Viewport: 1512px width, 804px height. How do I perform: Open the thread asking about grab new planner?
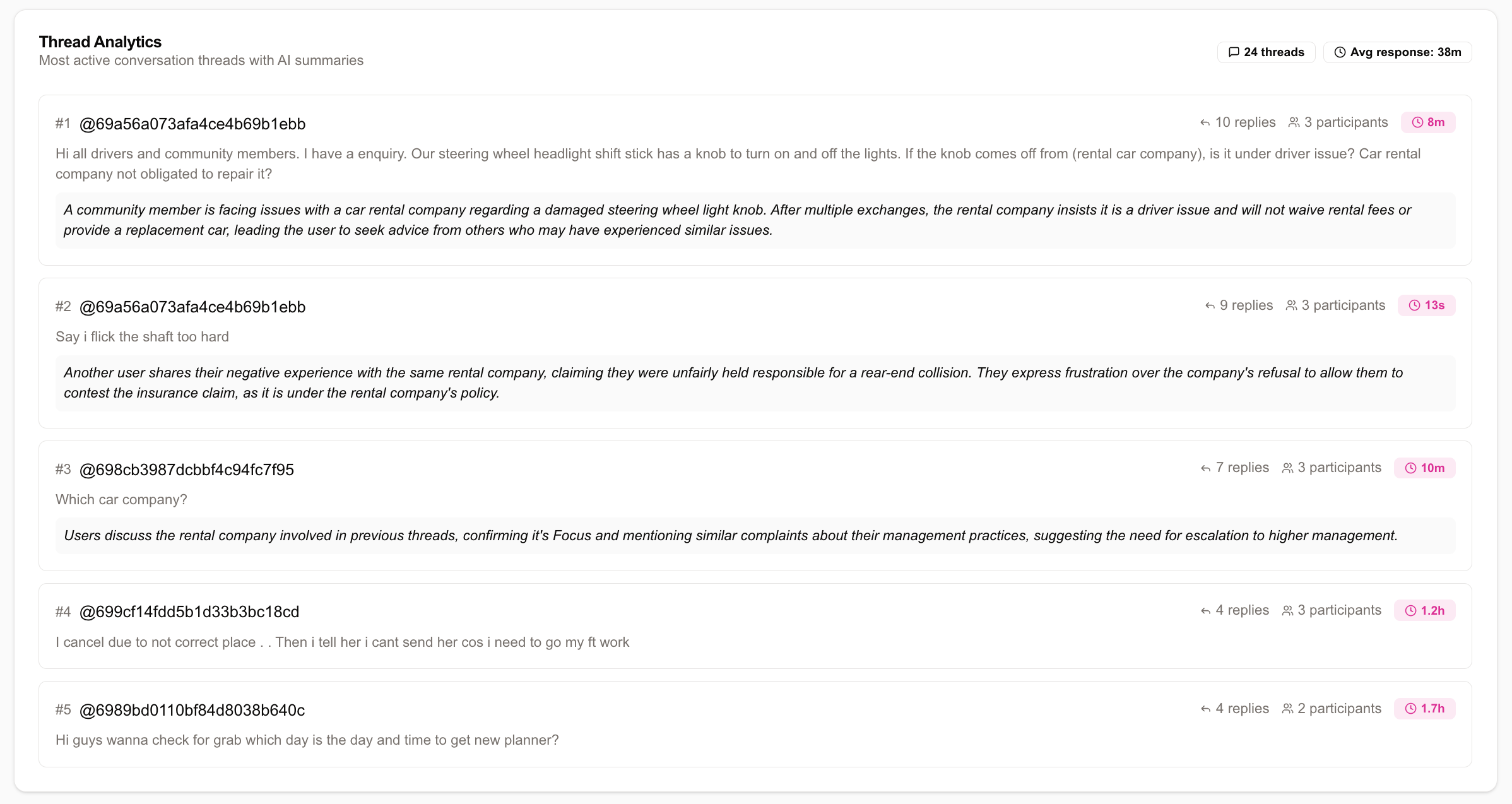click(x=307, y=740)
